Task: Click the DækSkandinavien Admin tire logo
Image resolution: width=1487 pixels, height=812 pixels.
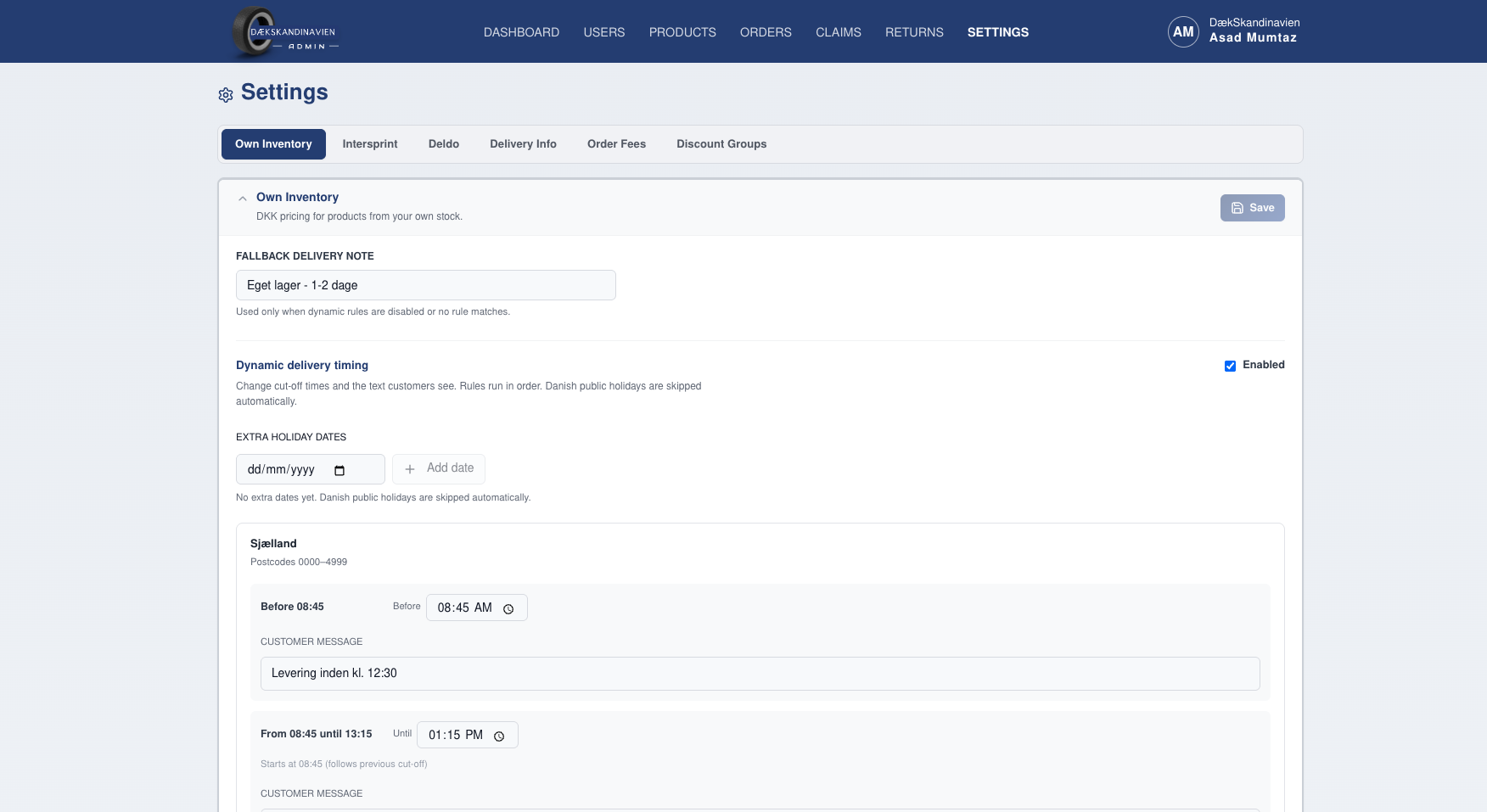Action: (x=285, y=32)
